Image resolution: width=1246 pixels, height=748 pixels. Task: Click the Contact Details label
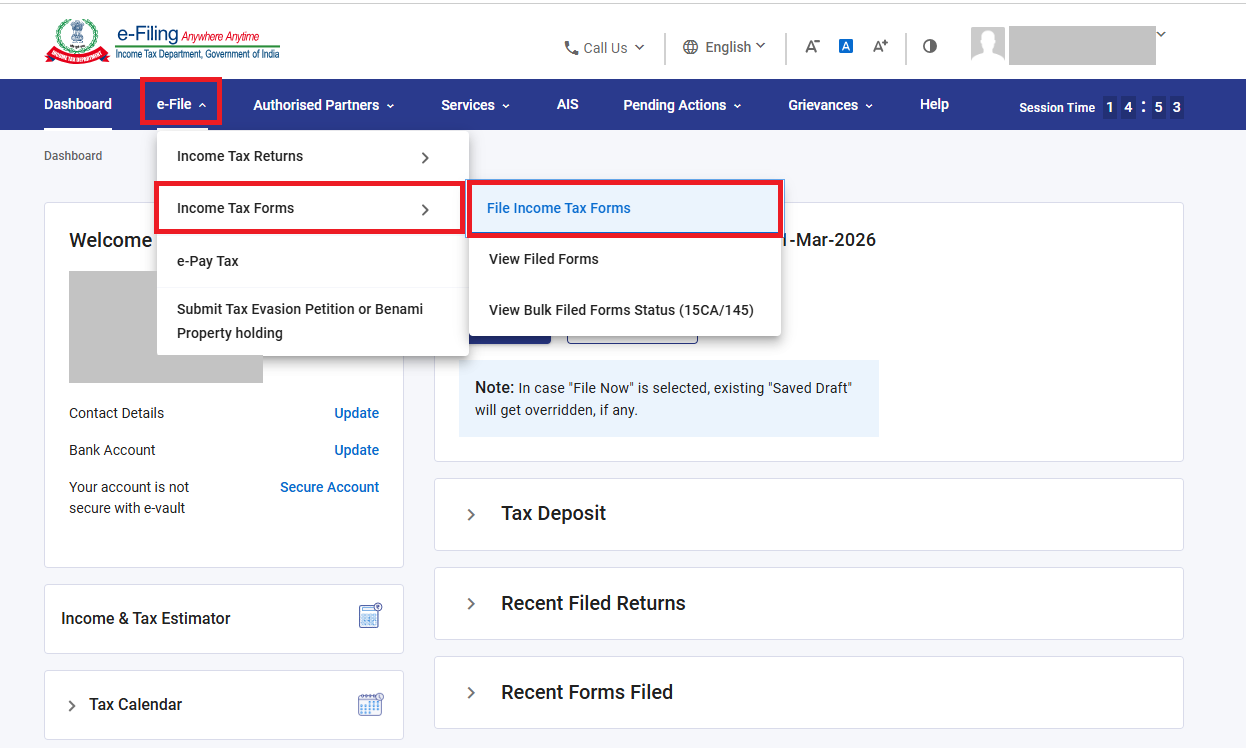tap(116, 413)
